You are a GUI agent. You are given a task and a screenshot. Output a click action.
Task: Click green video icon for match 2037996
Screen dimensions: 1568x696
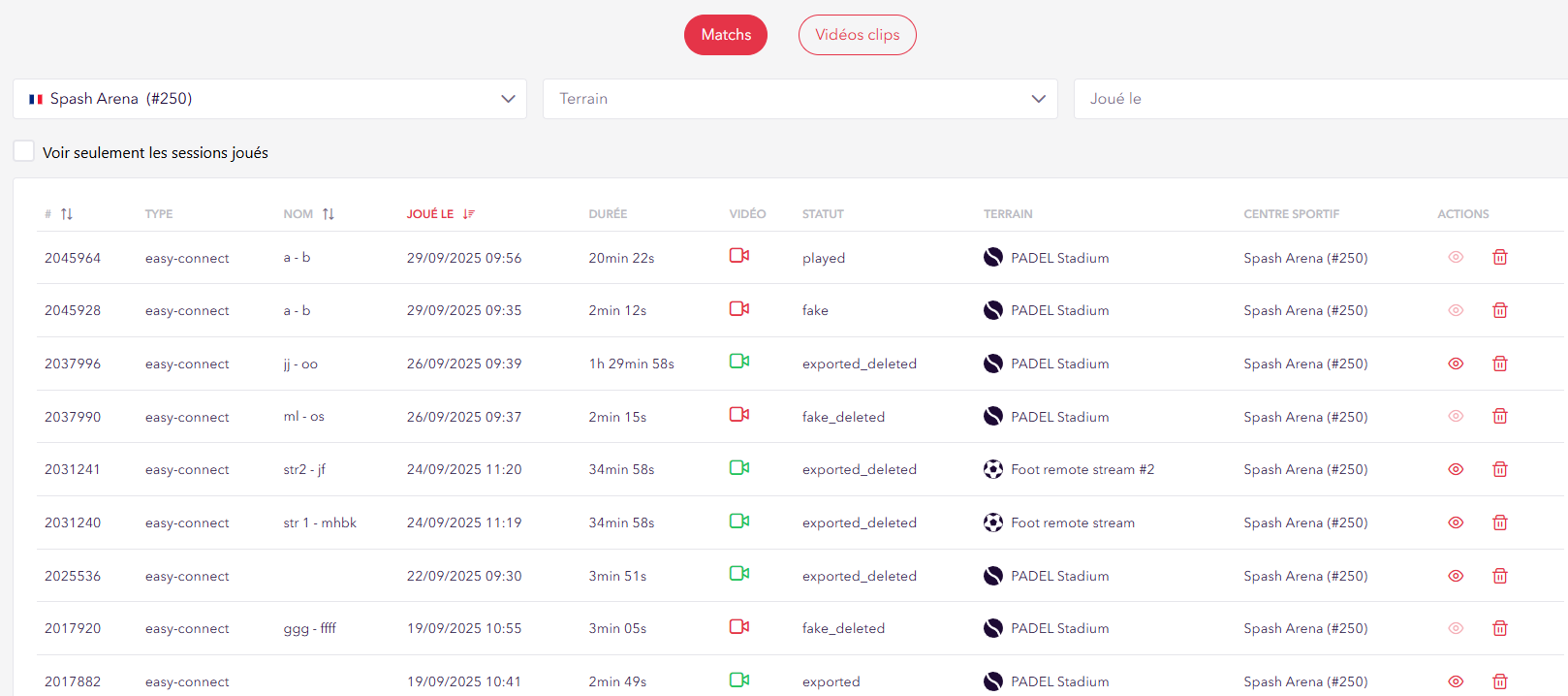point(738,362)
